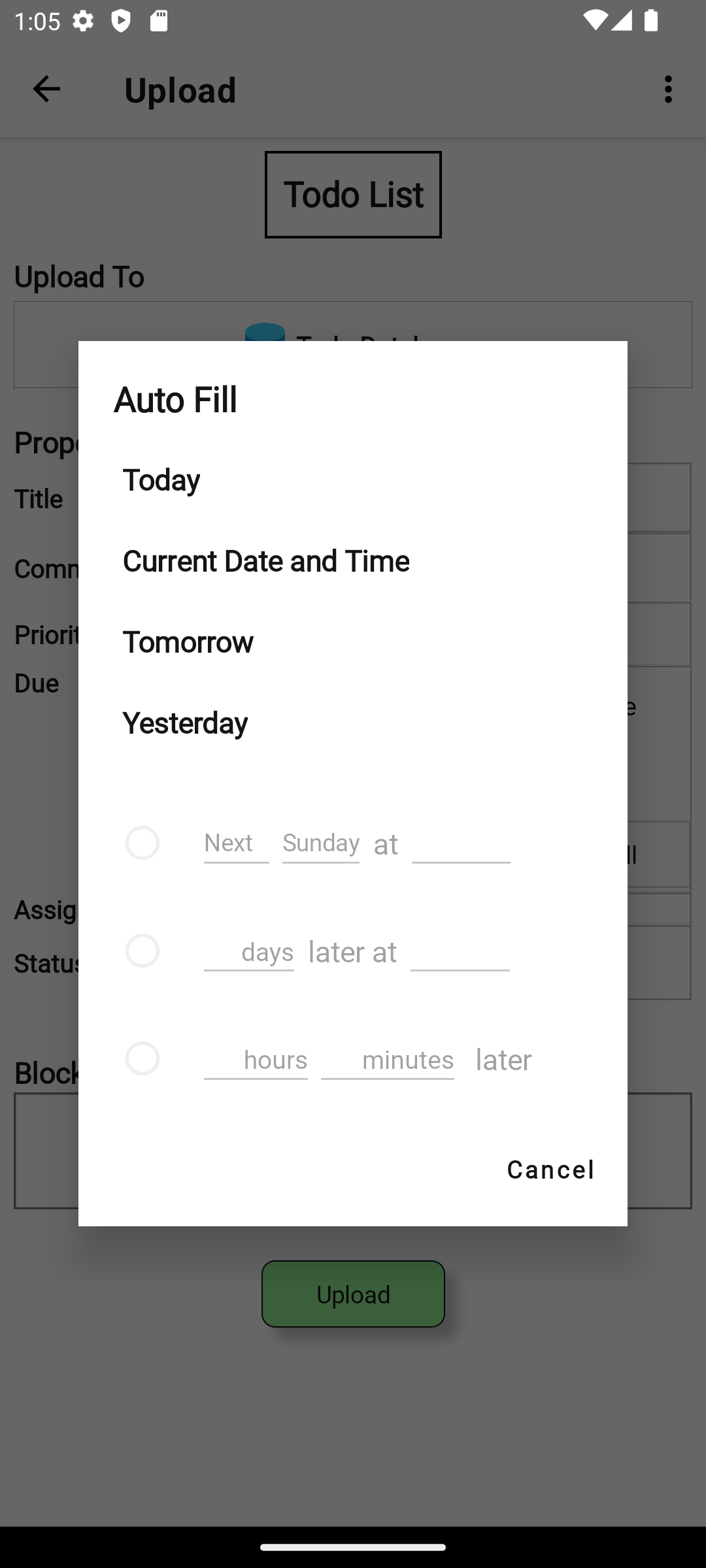706x1568 pixels.
Task: Tap the back arrow icon
Action: 46,90
